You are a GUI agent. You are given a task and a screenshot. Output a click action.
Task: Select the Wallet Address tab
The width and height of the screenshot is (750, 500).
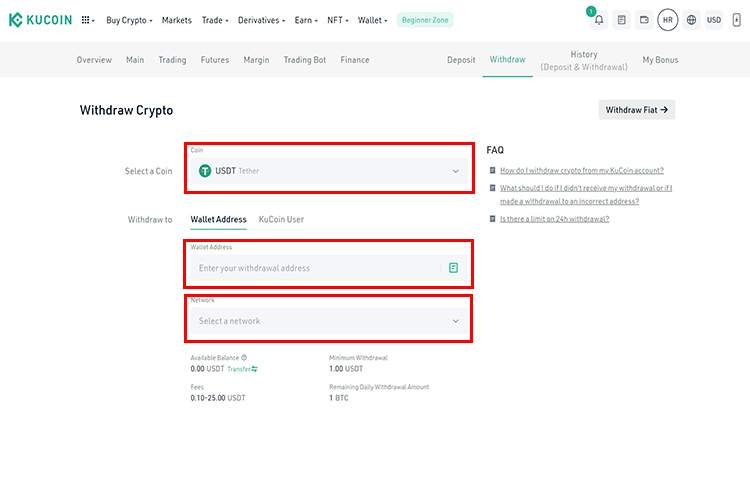pos(219,219)
